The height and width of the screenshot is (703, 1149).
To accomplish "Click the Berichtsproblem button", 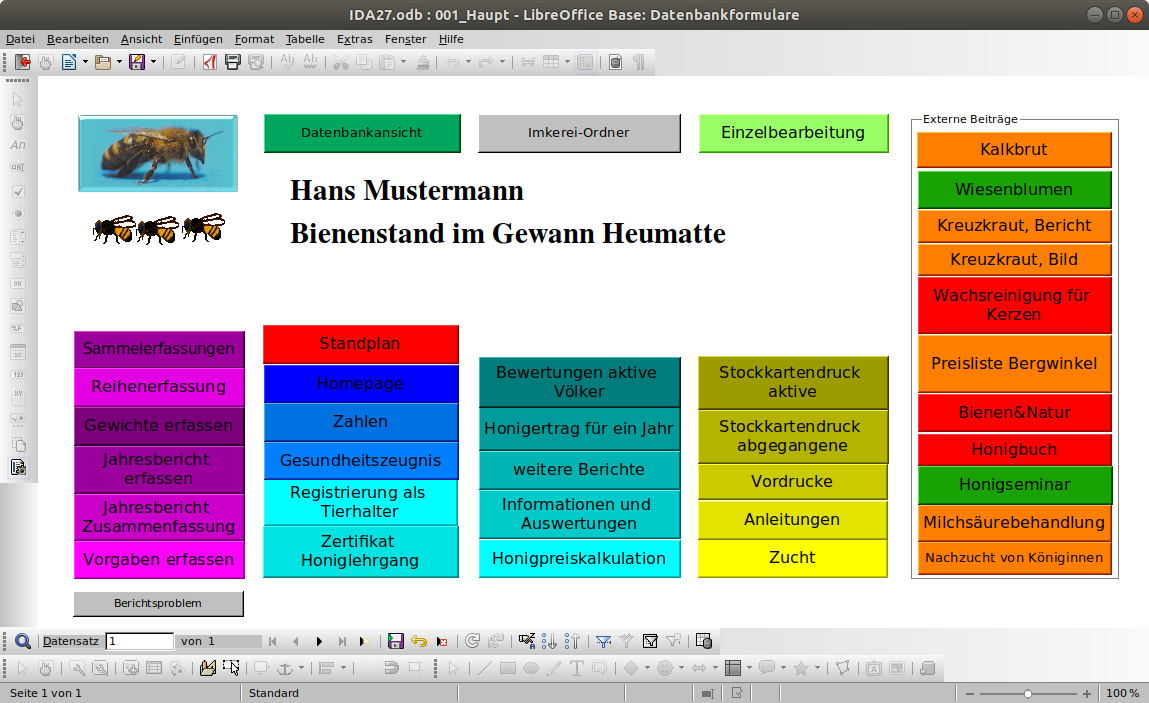I will click(x=158, y=603).
